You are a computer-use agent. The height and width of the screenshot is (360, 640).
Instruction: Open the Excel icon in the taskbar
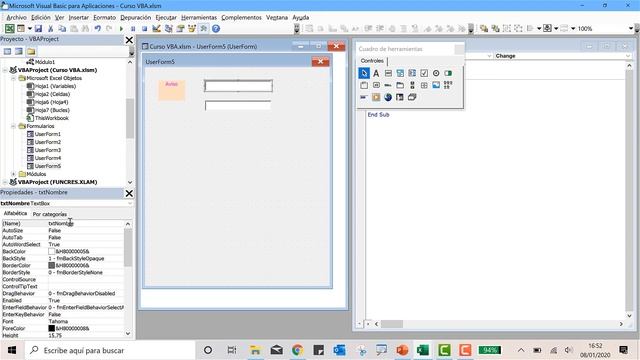pos(423,350)
